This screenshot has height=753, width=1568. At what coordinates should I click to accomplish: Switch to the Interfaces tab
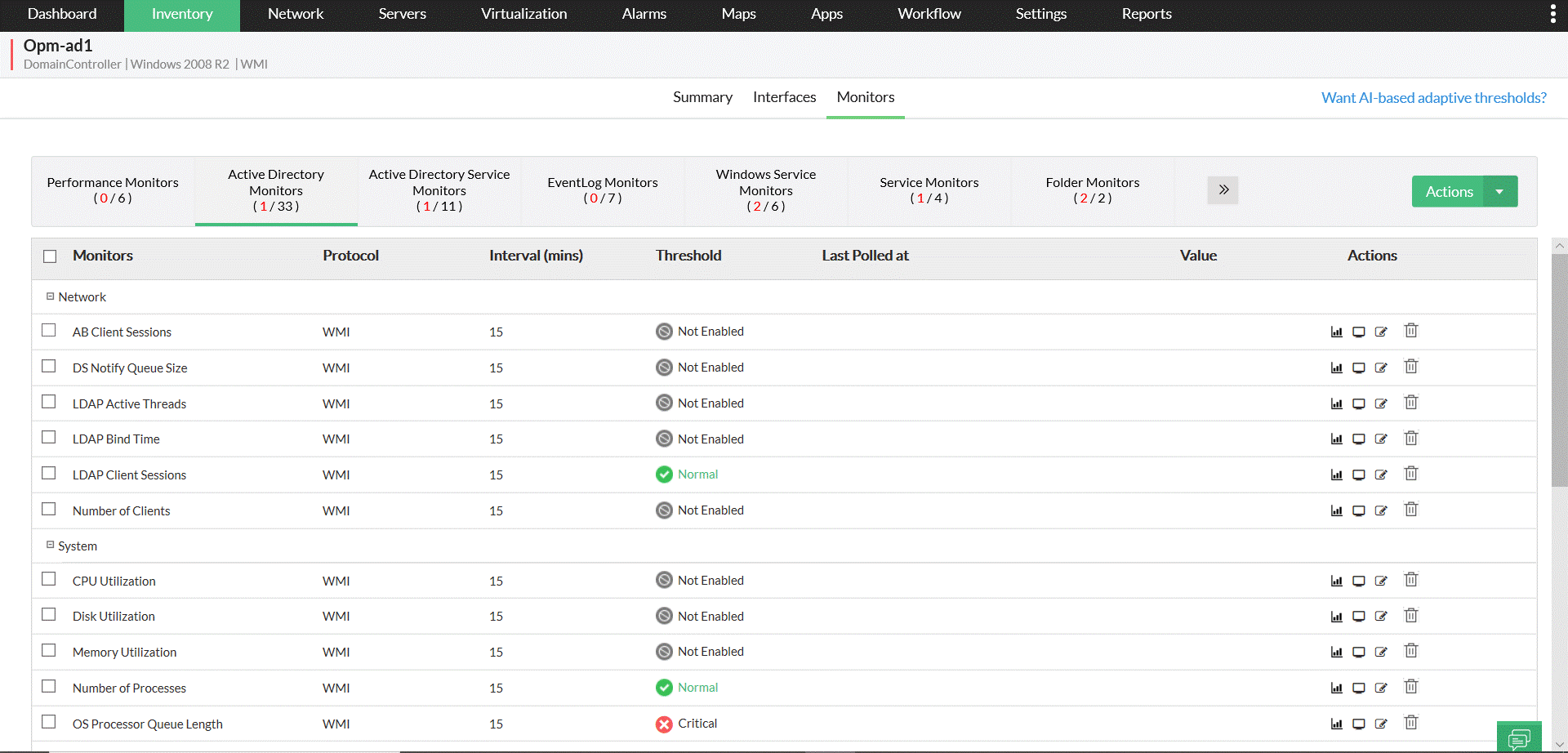click(x=784, y=97)
